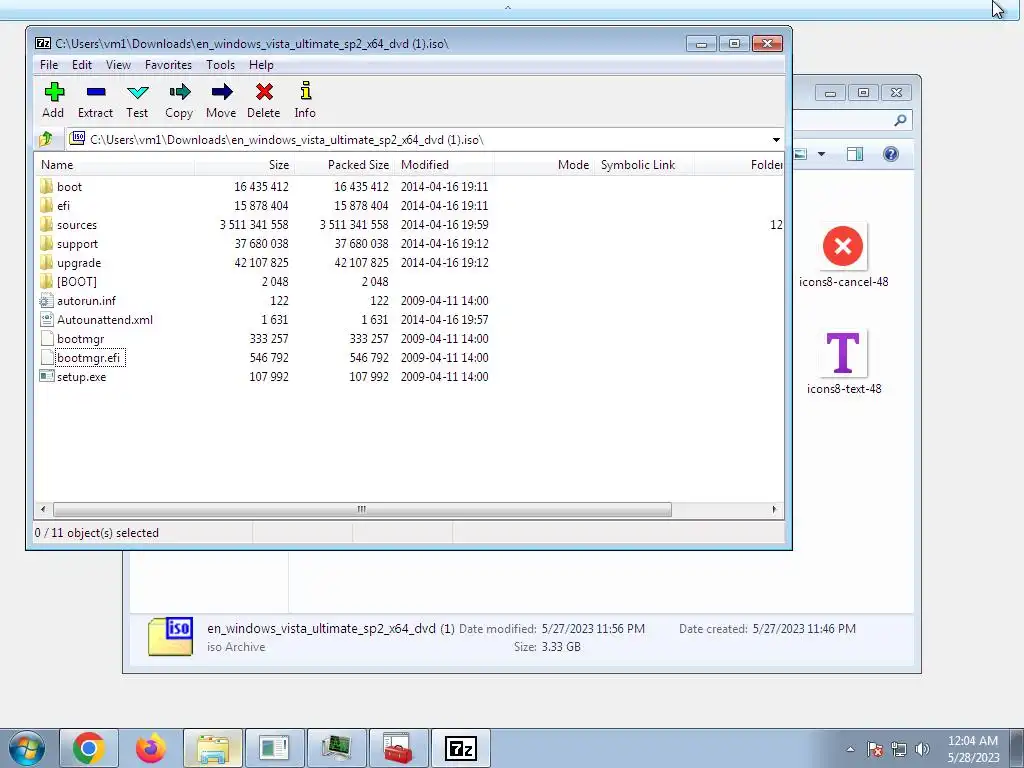Open the Edit menu

pos(82,65)
